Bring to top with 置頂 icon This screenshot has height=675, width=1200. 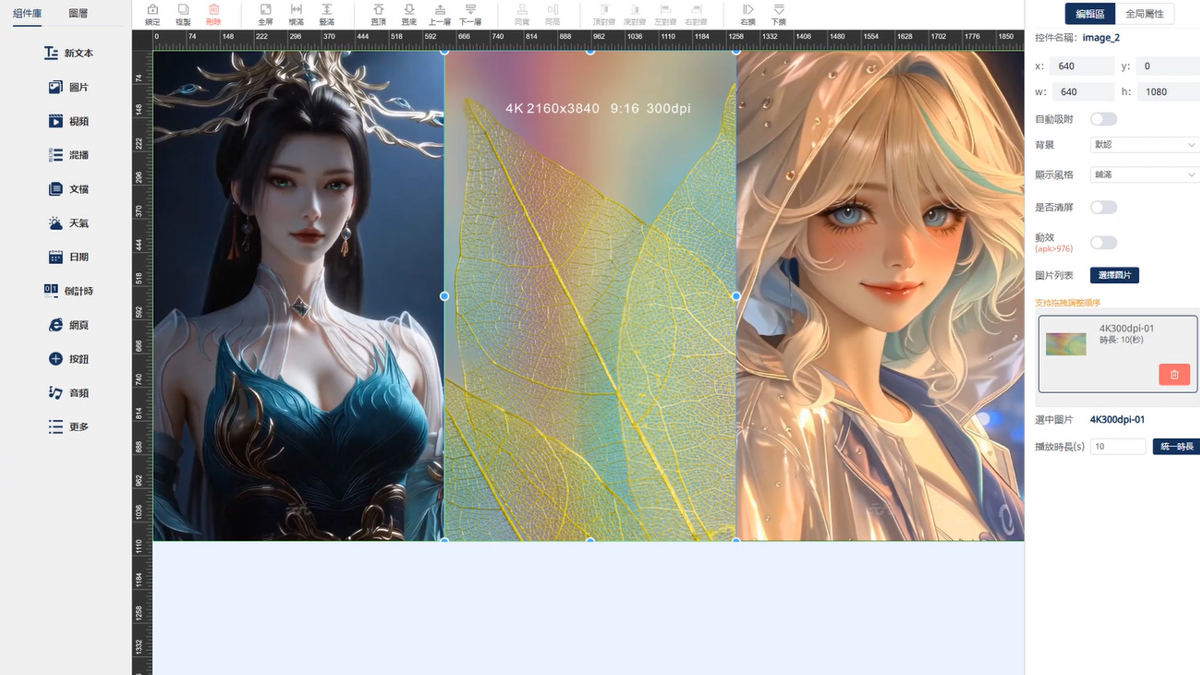point(378,13)
